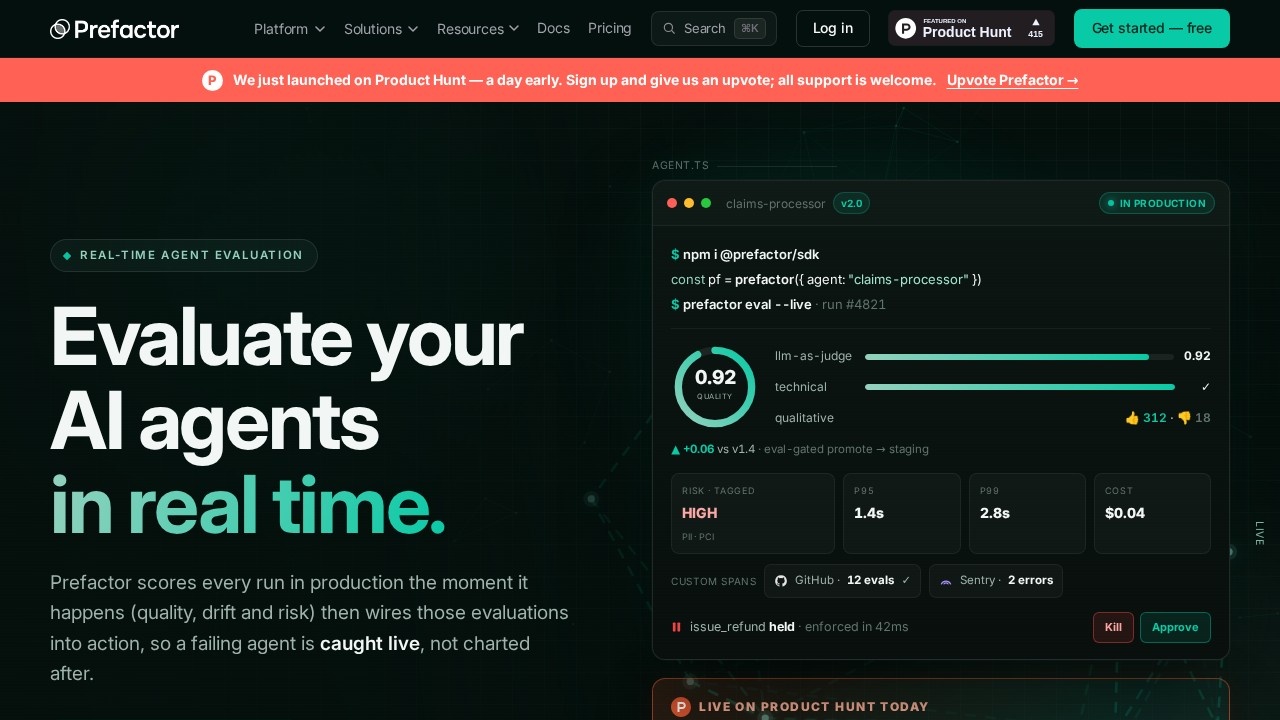Click the ⌘K shortcut badge
1280x720 pixels.
click(750, 28)
